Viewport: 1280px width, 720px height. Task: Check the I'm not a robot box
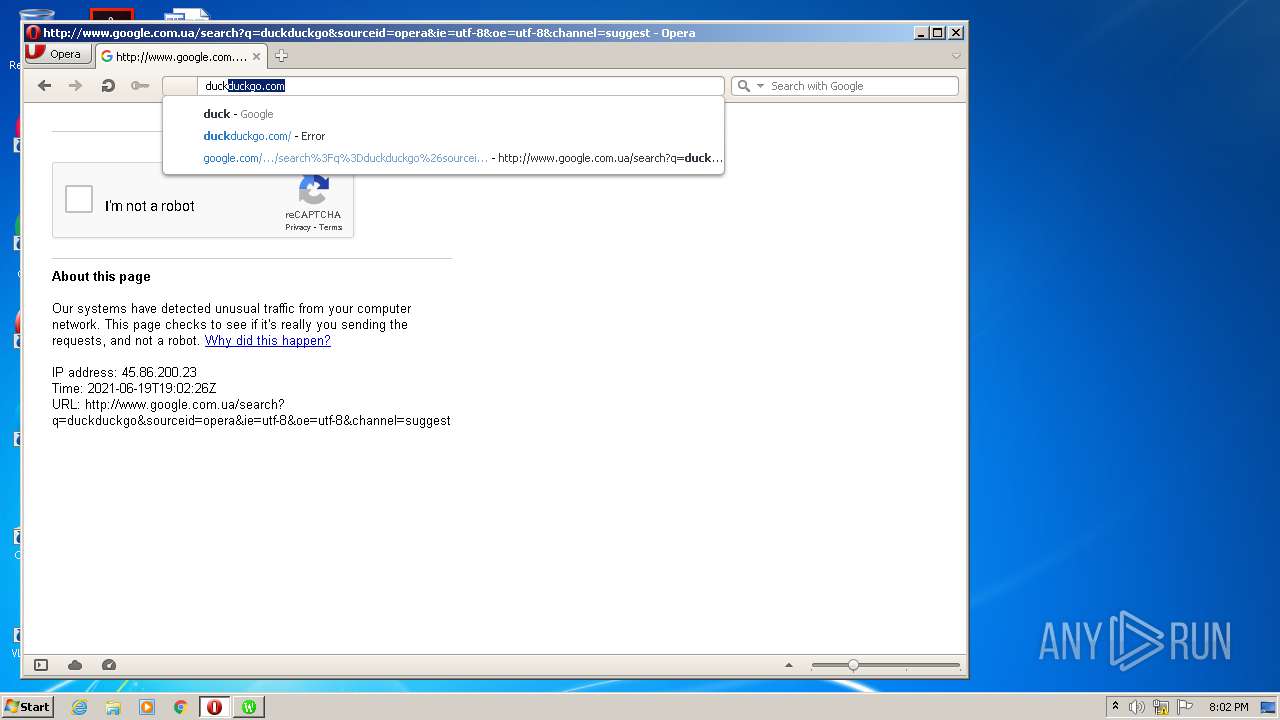click(x=79, y=199)
